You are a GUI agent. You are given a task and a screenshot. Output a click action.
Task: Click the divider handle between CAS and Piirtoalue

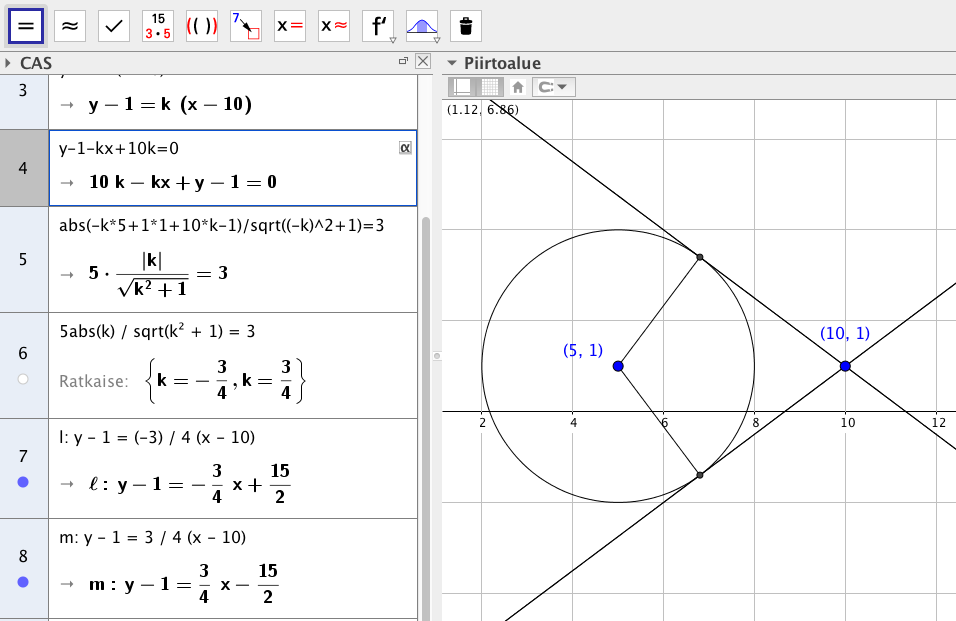click(x=437, y=356)
